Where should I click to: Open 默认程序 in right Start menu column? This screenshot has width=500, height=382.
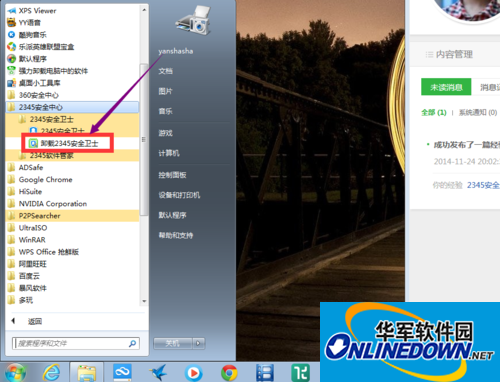click(172, 215)
